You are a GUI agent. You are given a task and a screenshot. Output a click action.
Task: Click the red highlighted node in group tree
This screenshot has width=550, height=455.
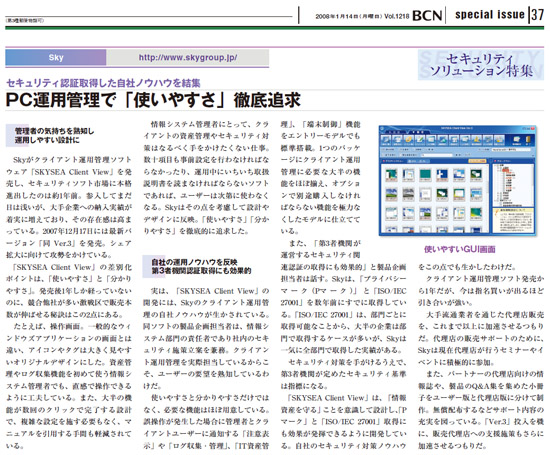[506, 170]
